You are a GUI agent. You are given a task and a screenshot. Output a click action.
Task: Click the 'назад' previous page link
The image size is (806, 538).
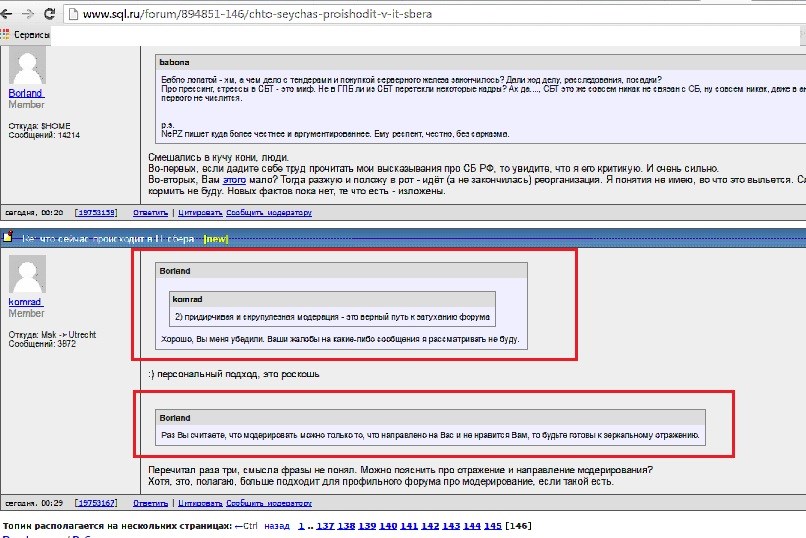tap(277, 526)
